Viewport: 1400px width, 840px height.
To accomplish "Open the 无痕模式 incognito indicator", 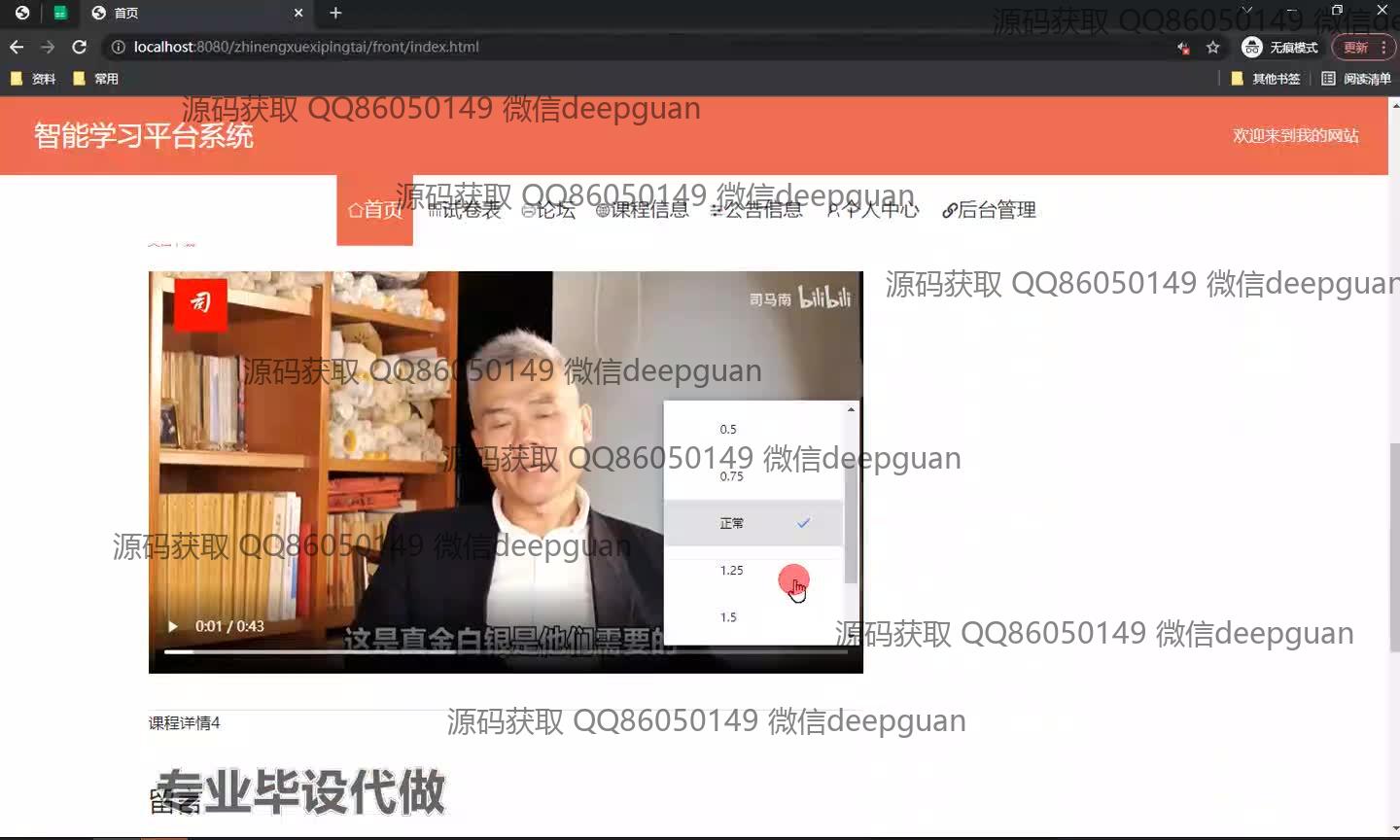I will click(x=1280, y=47).
